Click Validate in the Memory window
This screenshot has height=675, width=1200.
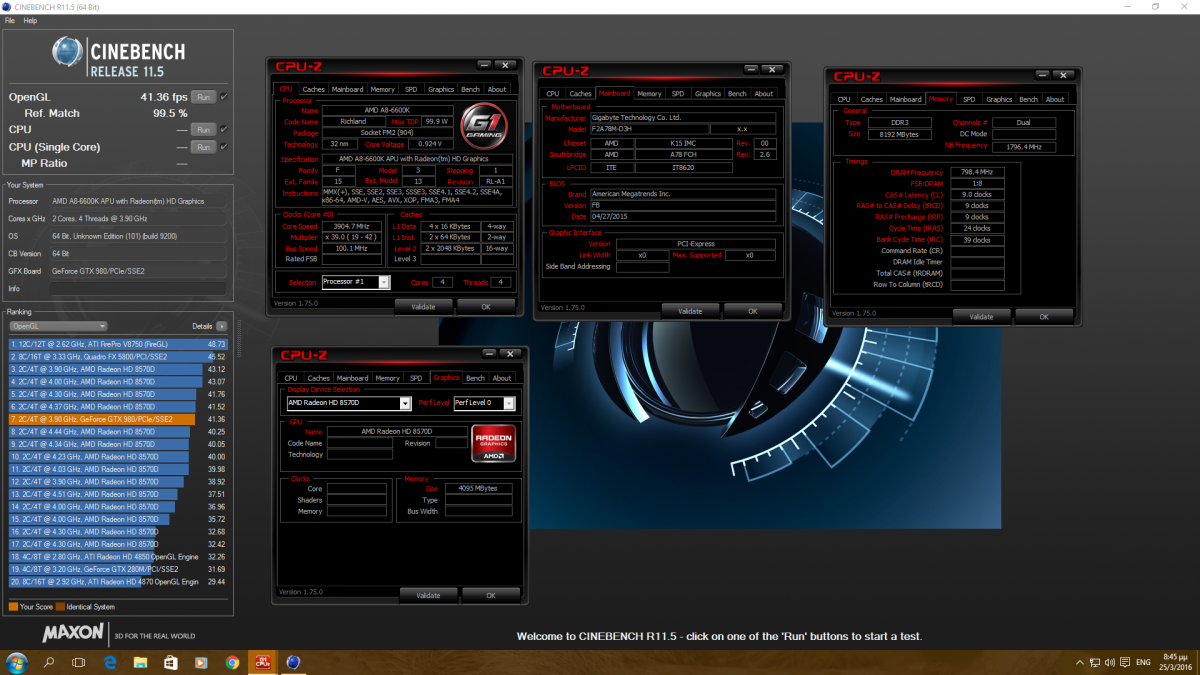pyautogui.click(x=981, y=316)
